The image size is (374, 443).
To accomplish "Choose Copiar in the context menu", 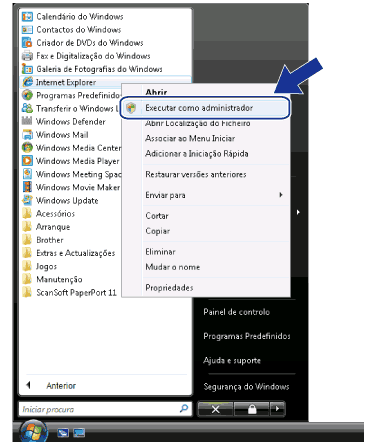I will pos(158,231).
